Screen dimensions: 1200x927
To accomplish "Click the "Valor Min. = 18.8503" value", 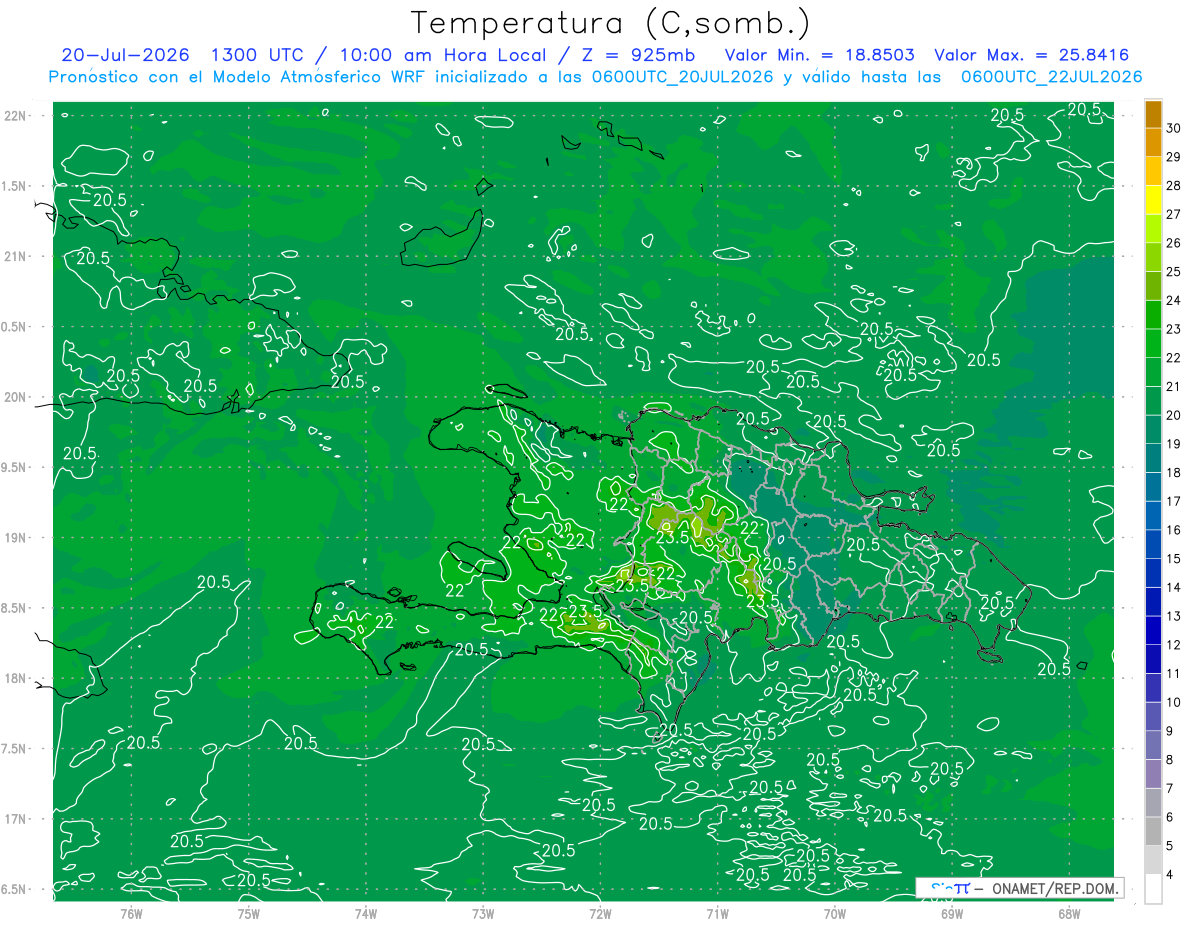I will click(x=819, y=55).
